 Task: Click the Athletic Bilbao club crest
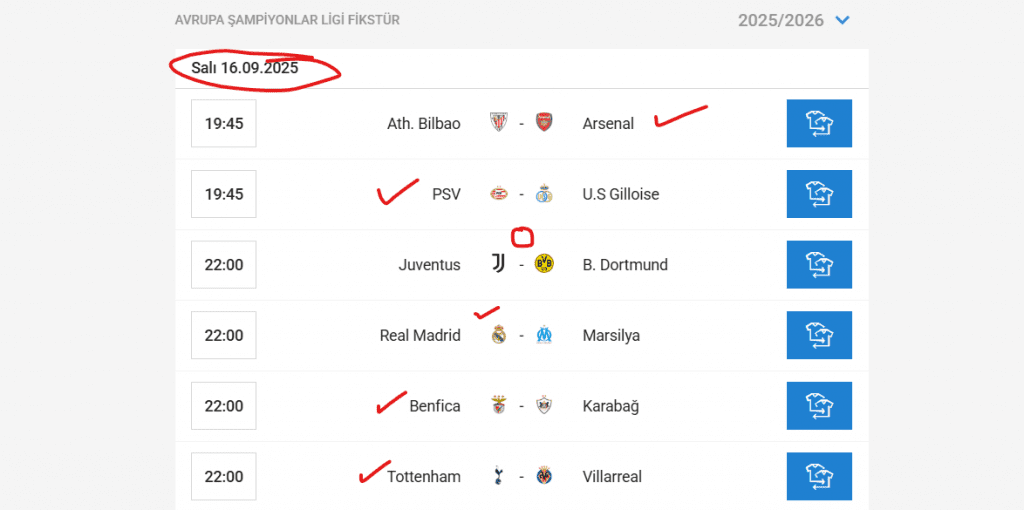[498, 123]
